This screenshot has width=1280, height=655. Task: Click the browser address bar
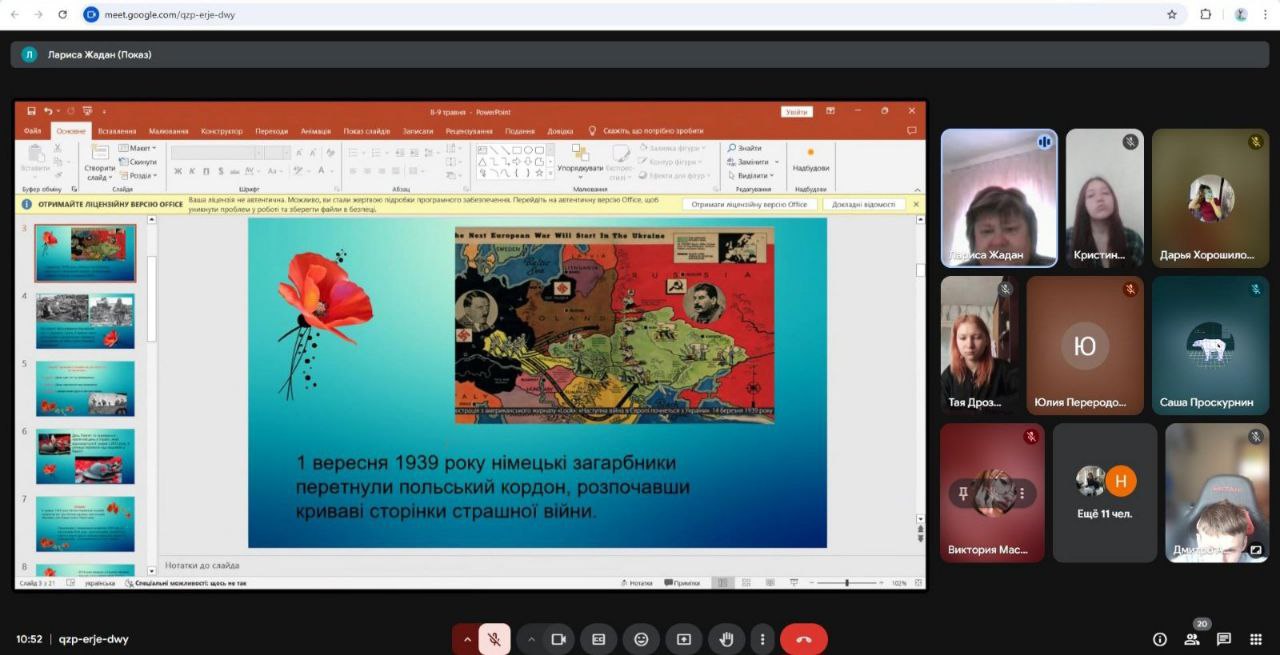point(630,15)
